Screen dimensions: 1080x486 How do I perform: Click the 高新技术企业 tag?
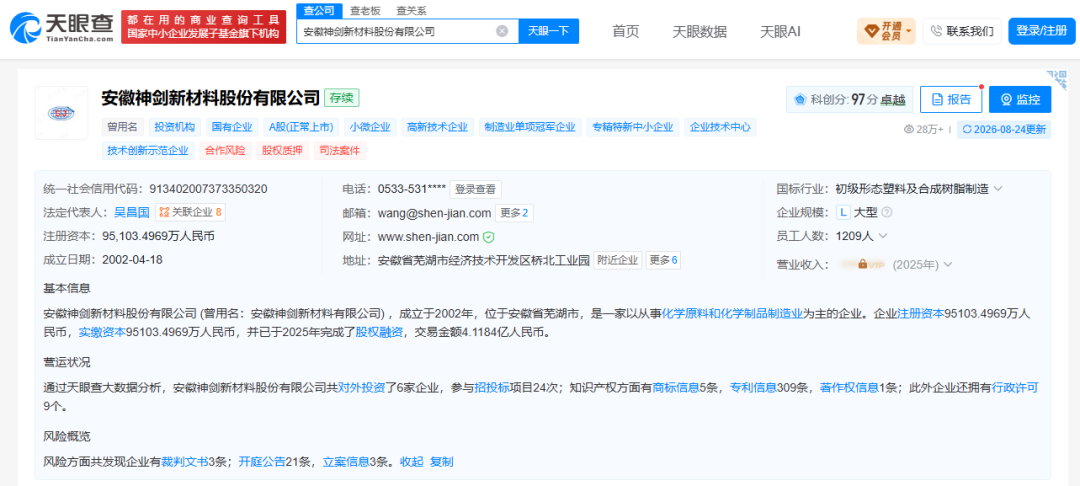[437, 127]
